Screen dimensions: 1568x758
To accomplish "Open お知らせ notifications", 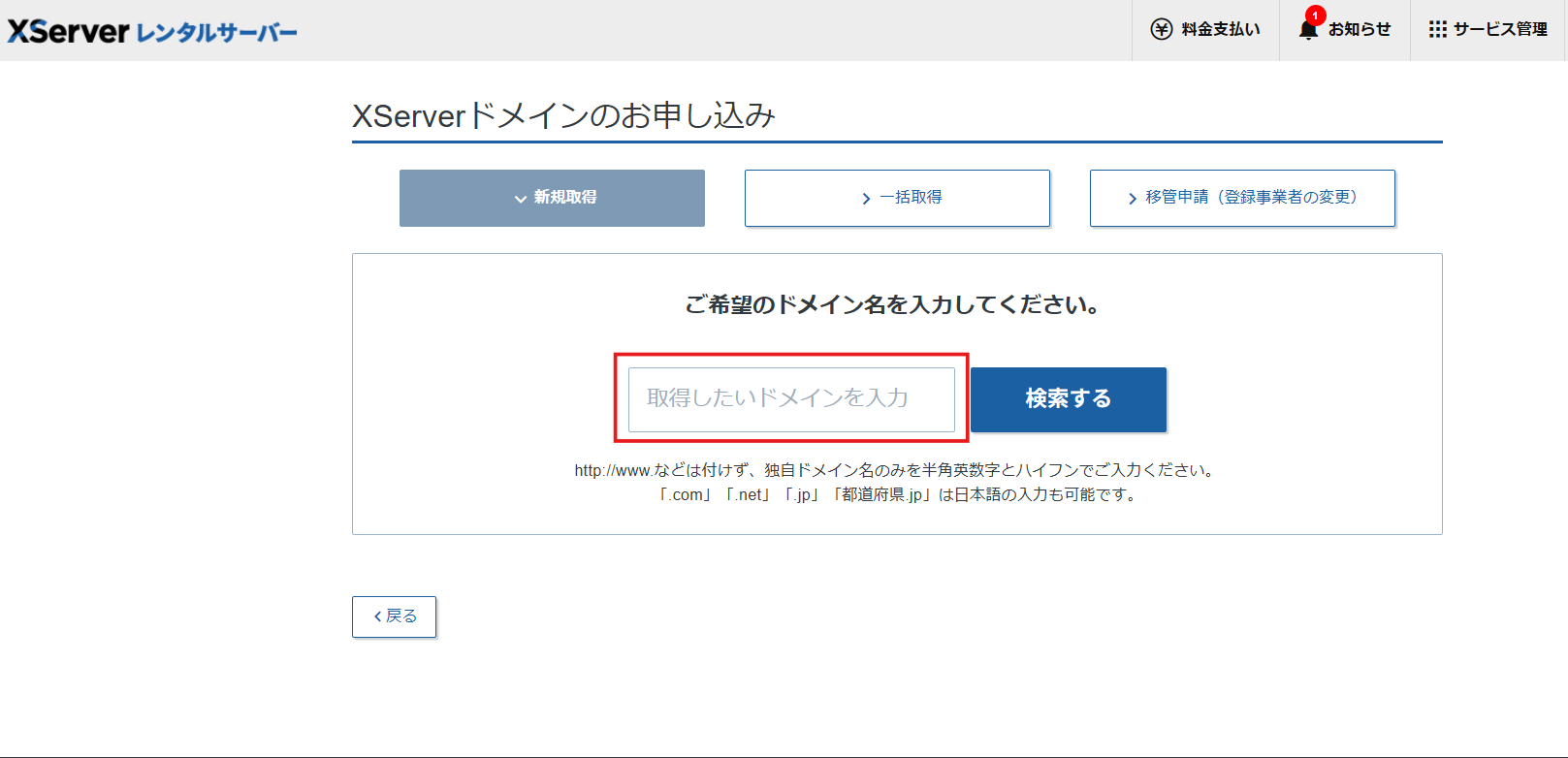I will point(1345,30).
